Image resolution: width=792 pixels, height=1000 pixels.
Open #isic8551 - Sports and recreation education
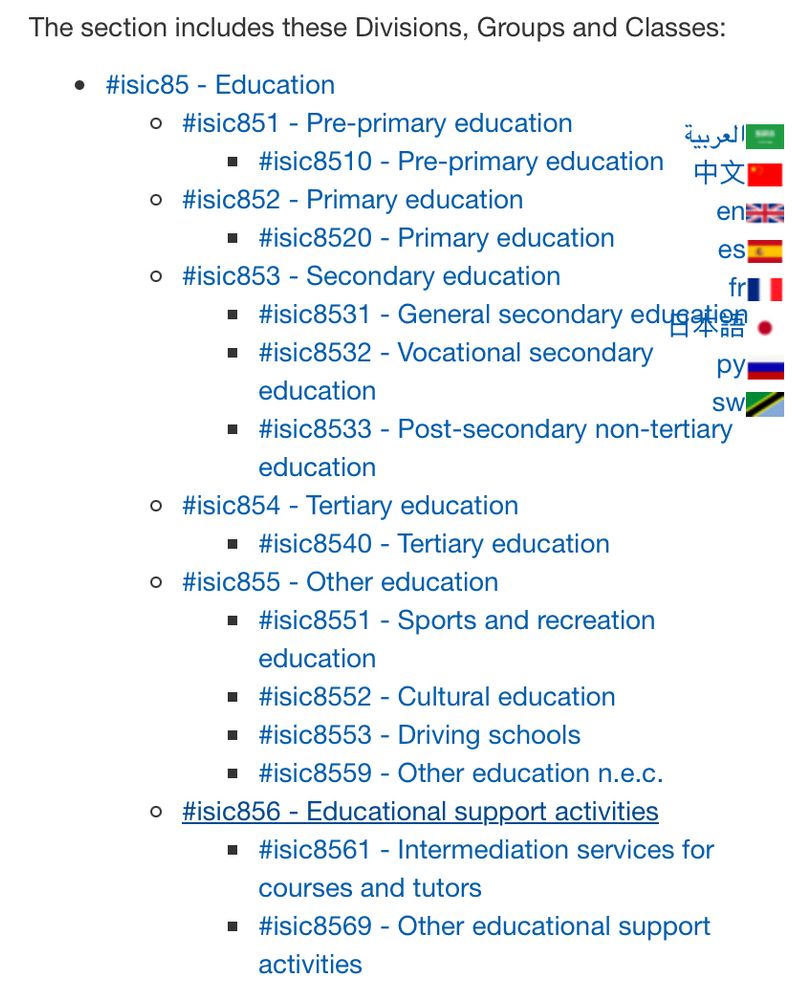[457, 640]
